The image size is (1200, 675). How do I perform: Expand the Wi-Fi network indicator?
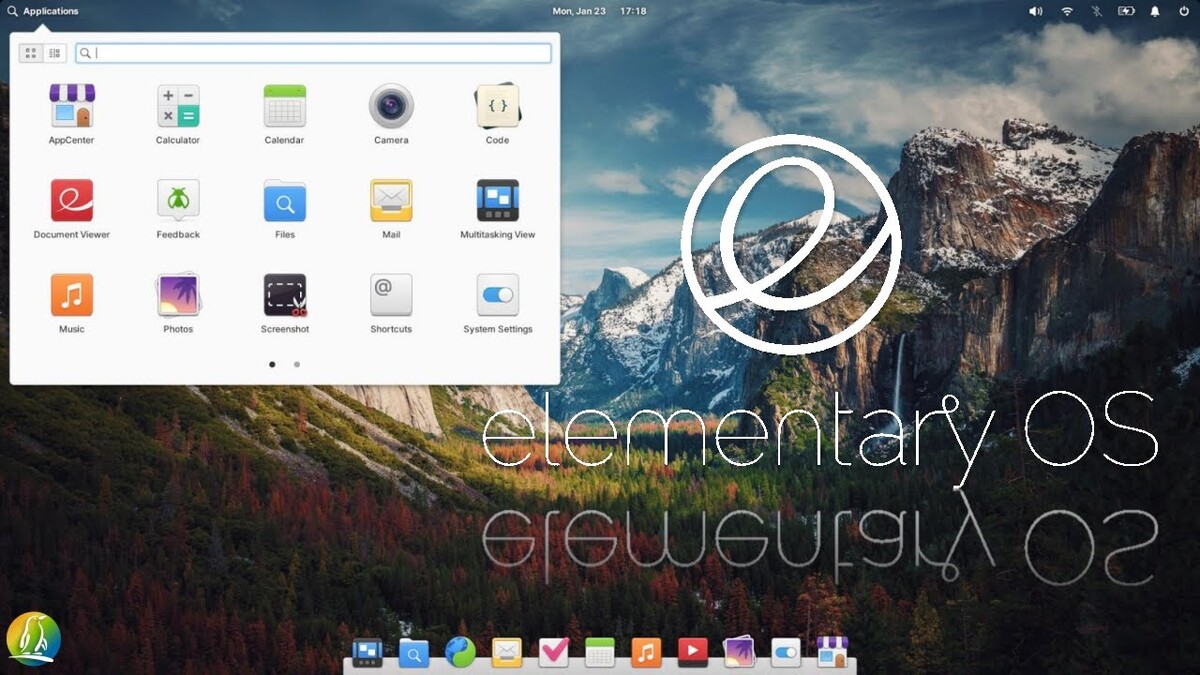(x=1067, y=11)
